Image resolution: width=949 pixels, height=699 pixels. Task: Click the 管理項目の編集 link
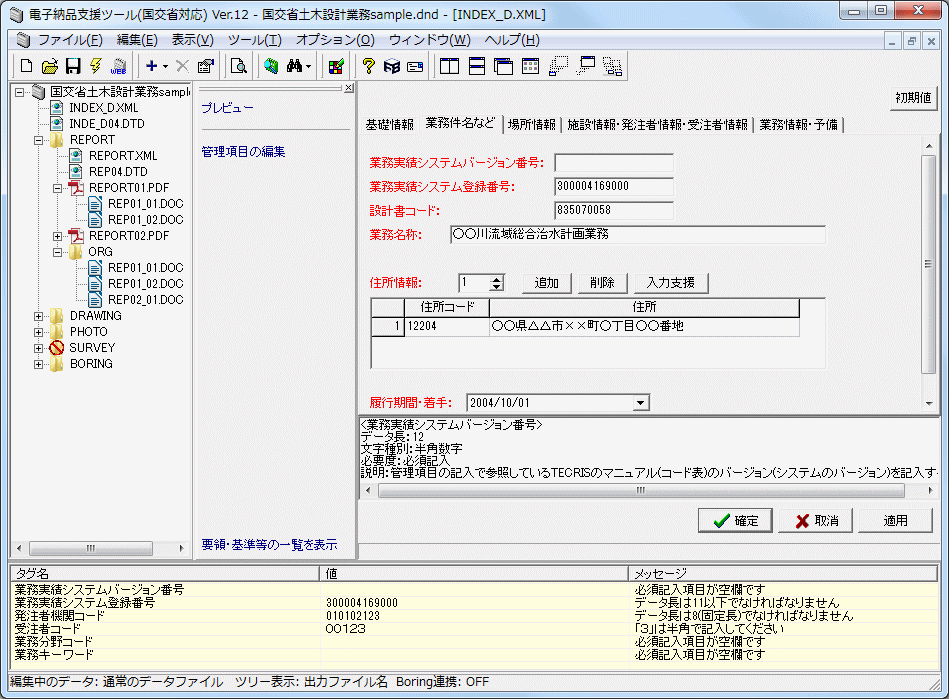pyautogui.click(x=243, y=152)
